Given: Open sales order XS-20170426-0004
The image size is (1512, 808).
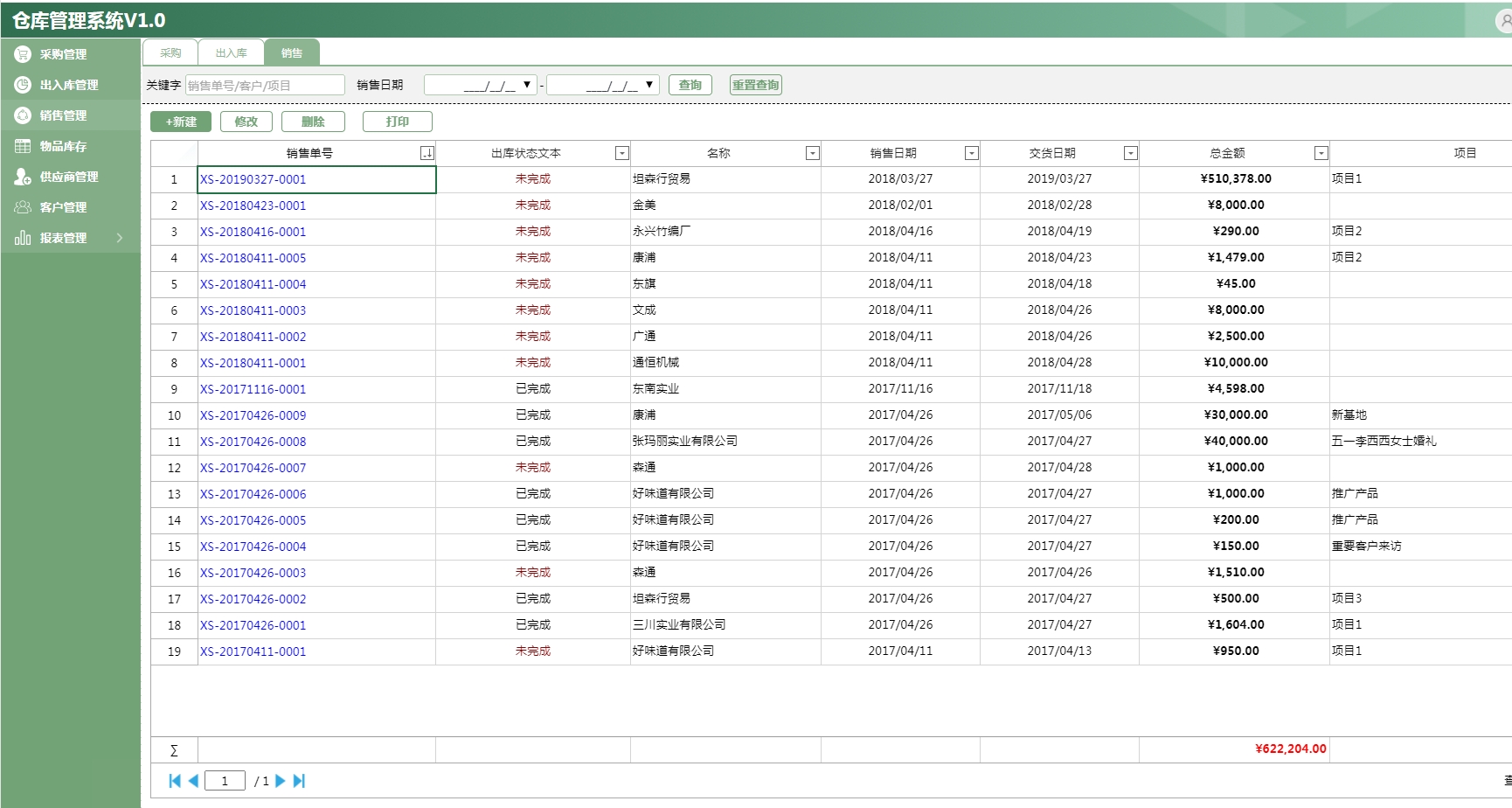Looking at the screenshot, I should (x=253, y=547).
